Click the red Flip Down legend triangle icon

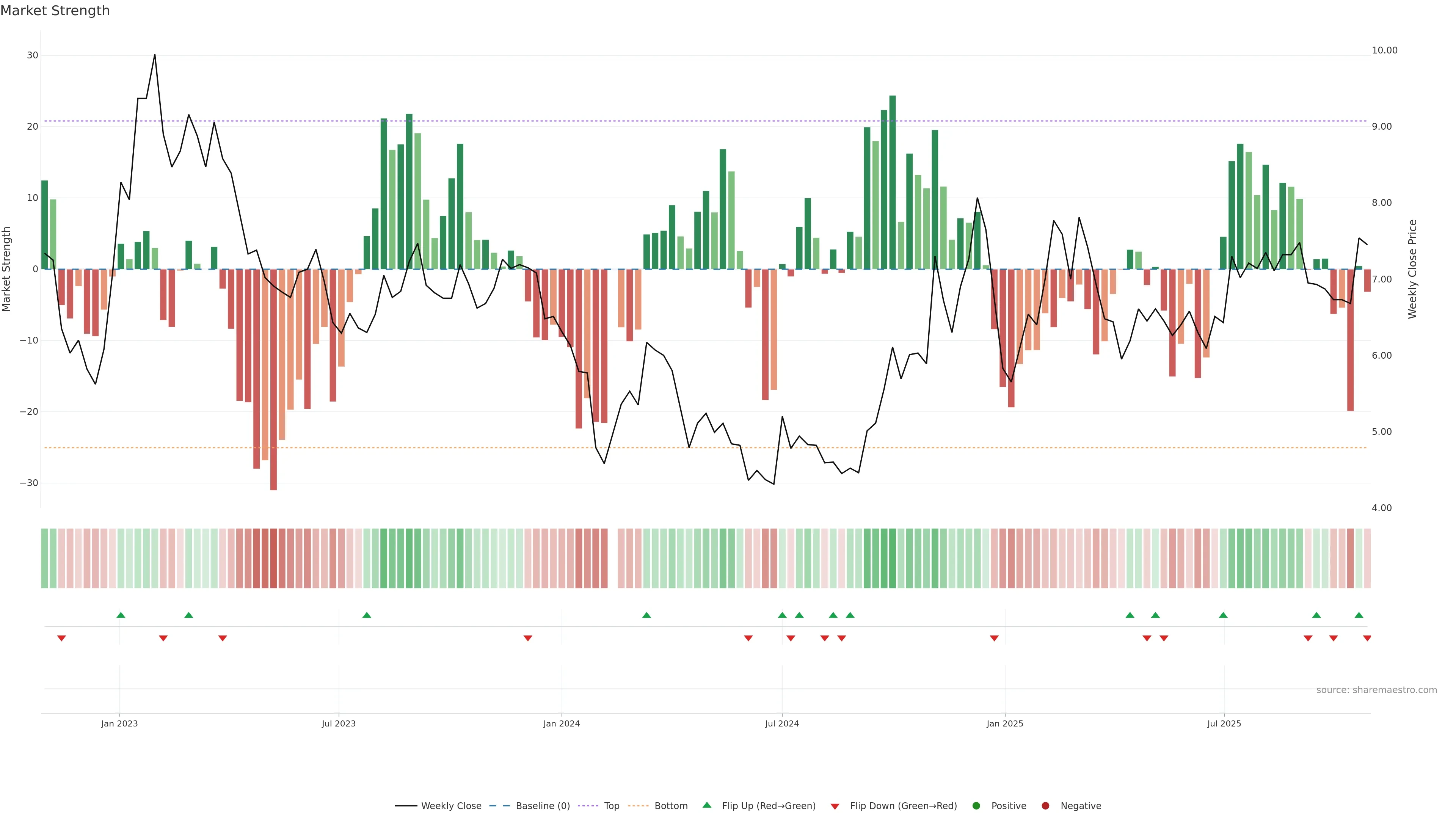point(835,806)
